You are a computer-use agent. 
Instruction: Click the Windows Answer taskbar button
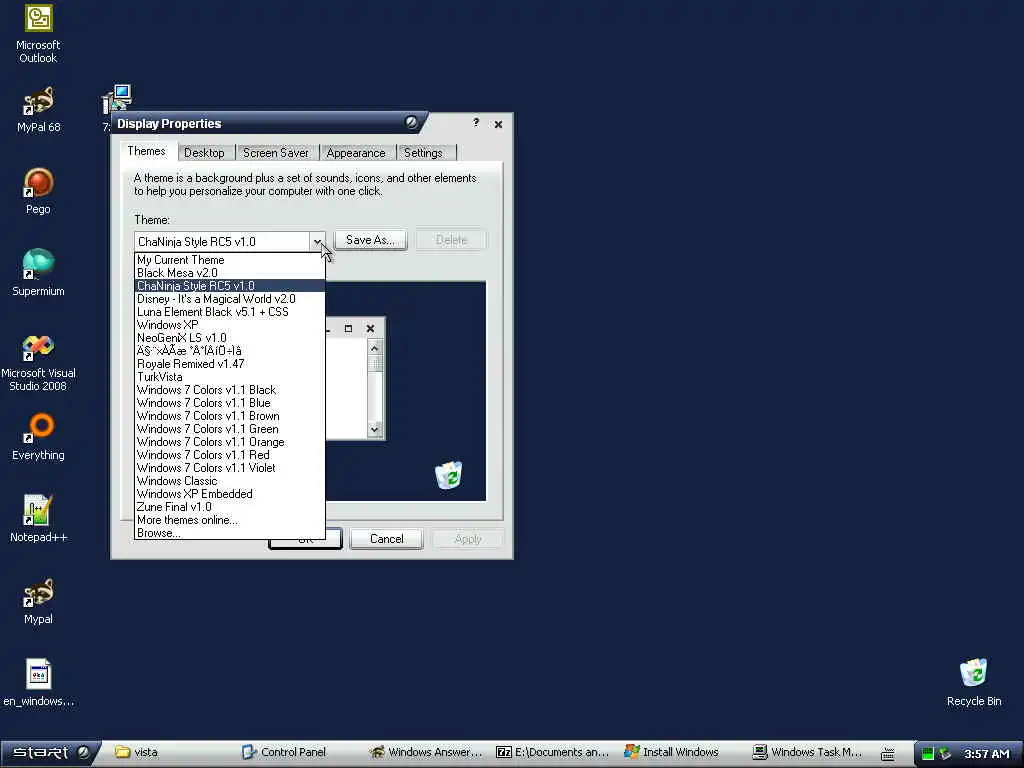pos(426,752)
